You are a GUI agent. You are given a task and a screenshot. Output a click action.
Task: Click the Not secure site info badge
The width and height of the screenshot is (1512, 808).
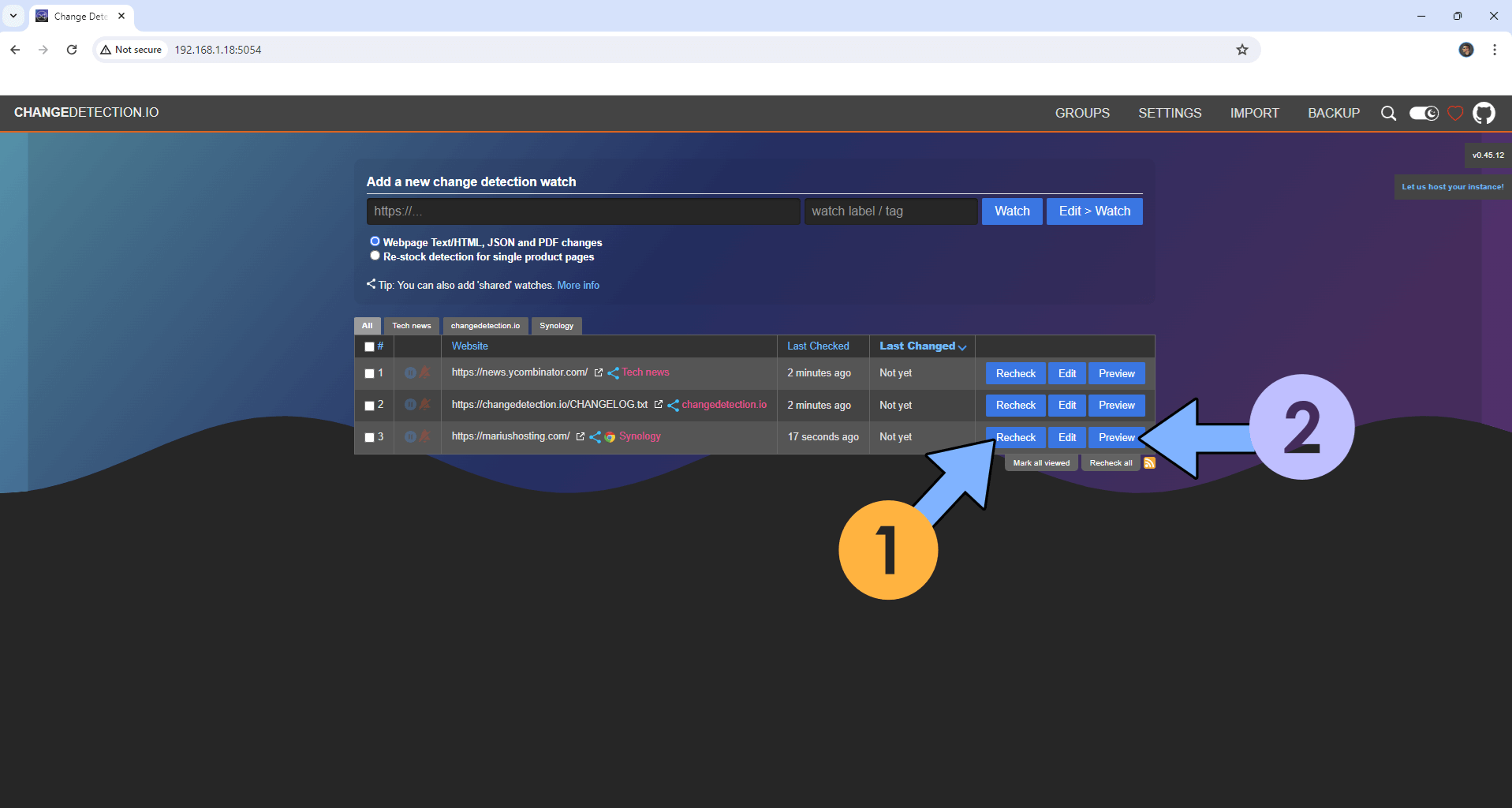coord(131,50)
